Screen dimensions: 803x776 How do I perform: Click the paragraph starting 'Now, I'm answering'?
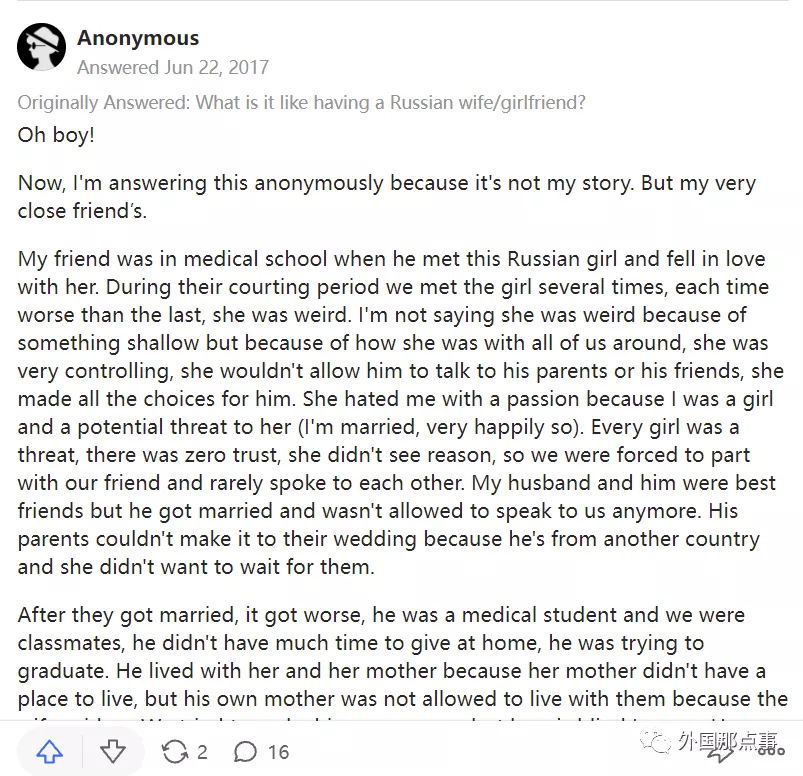click(386, 197)
